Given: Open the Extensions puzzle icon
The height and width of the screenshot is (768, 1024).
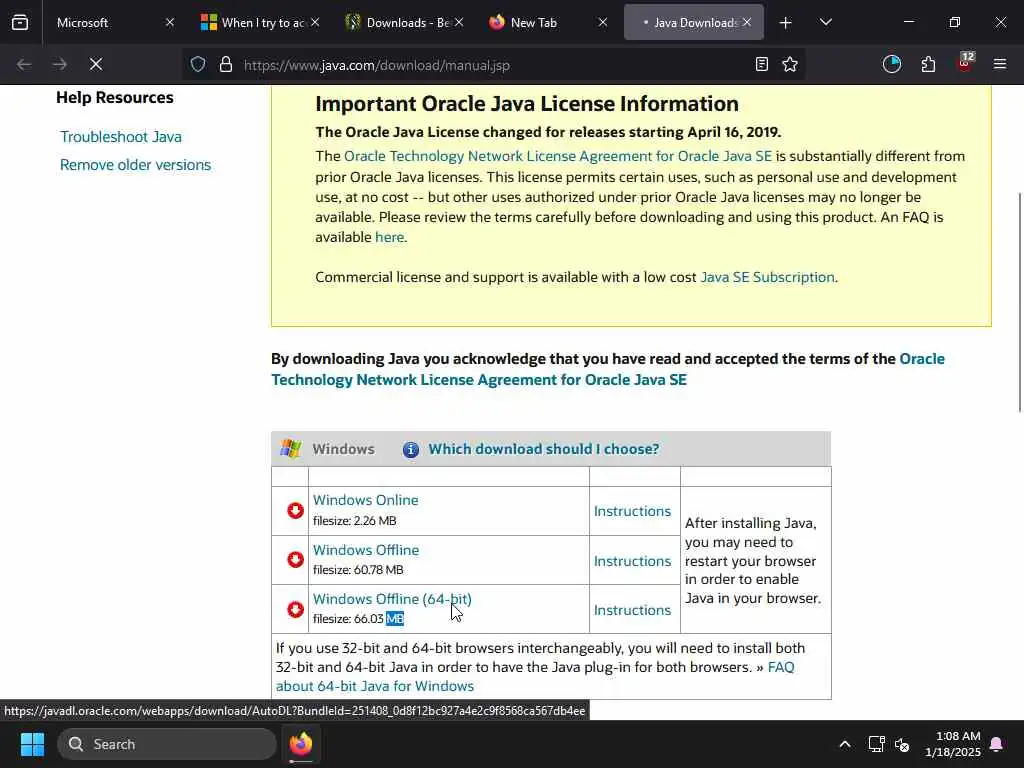Looking at the screenshot, I should coord(928,64).
